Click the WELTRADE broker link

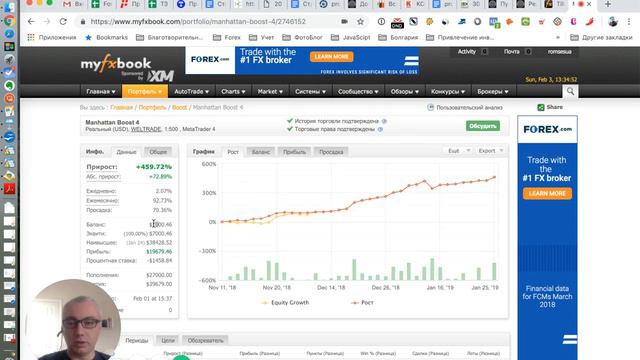pos(146,129)
